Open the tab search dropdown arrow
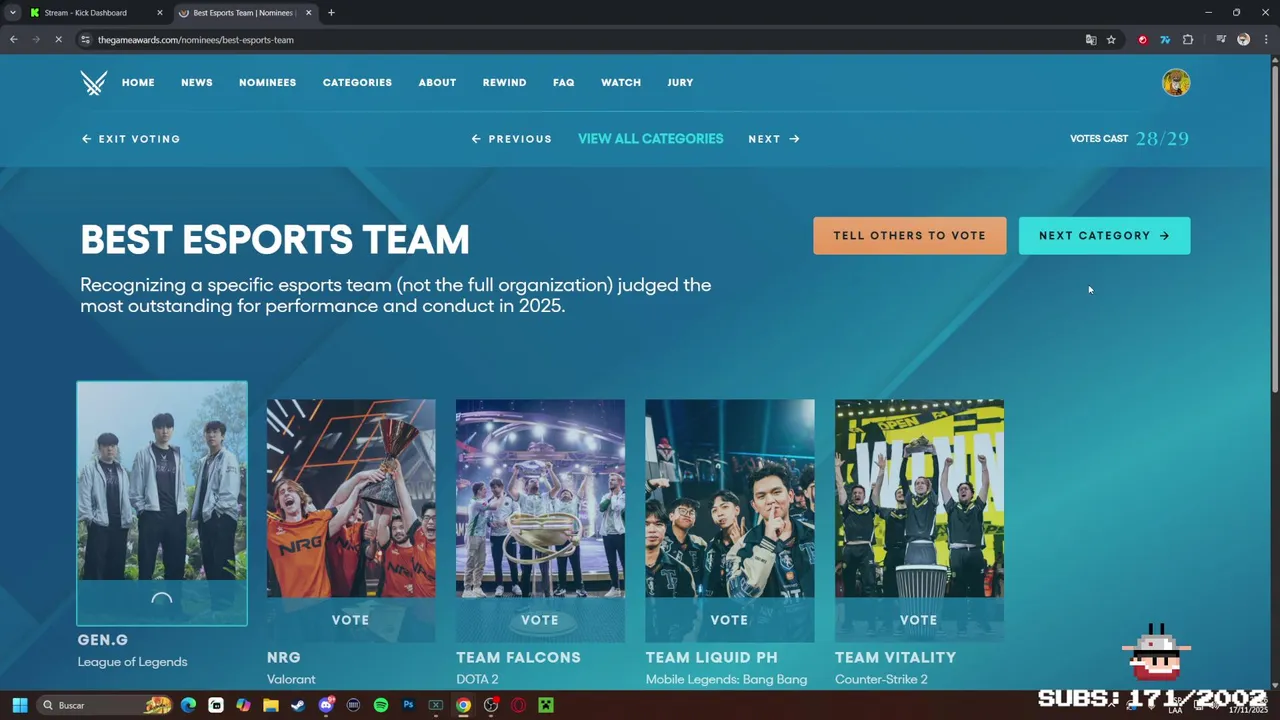This screenshot has height=720, width=1280. 13,13
